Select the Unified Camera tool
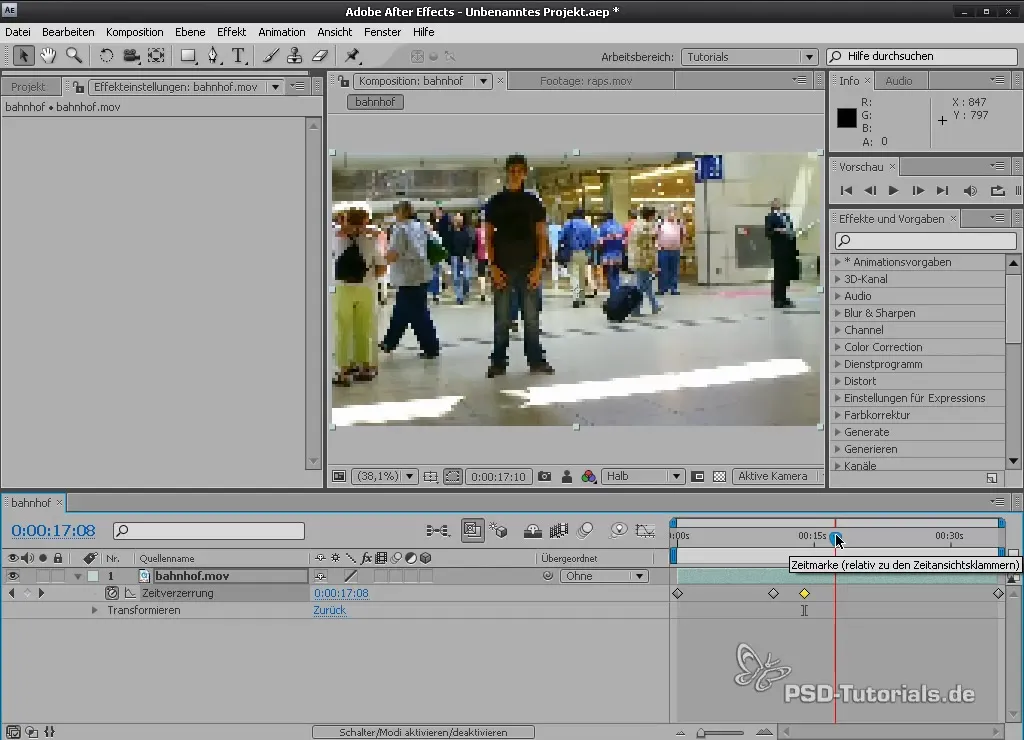The height and width of the screenshot is (740, 1024). tap(131, 56)
